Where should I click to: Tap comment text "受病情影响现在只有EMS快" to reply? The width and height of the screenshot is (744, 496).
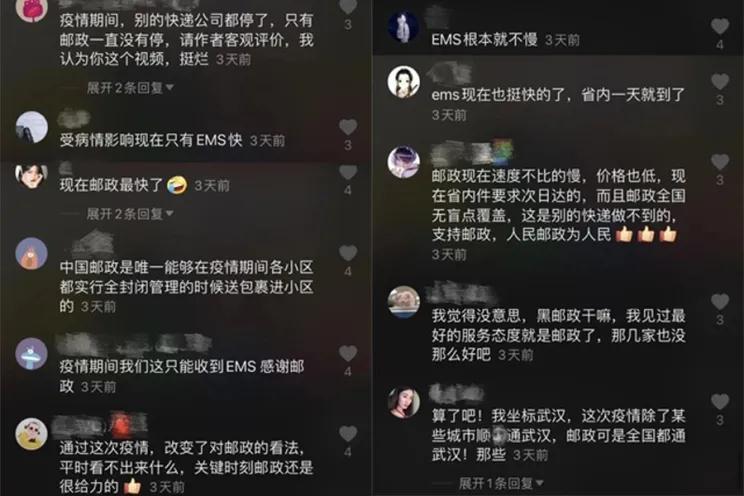point(151,140)
